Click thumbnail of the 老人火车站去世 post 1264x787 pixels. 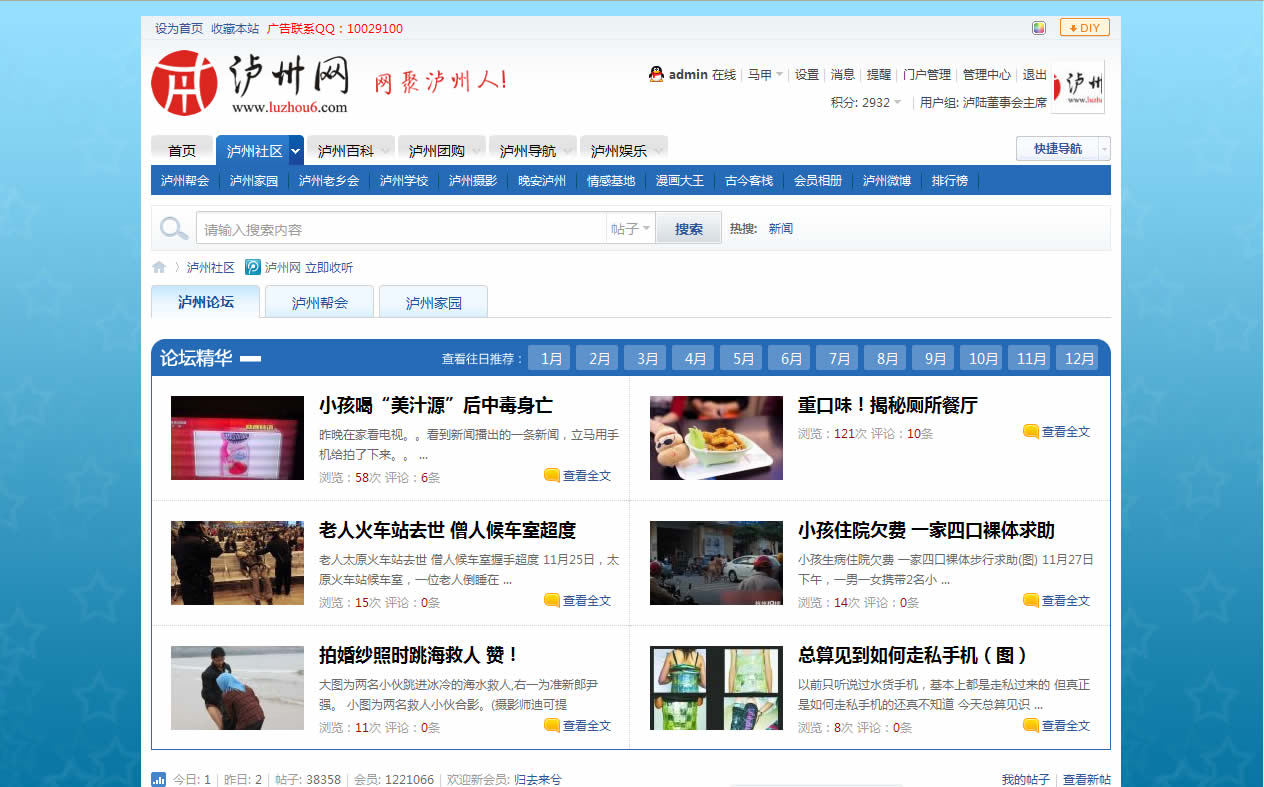pos(237,563)
